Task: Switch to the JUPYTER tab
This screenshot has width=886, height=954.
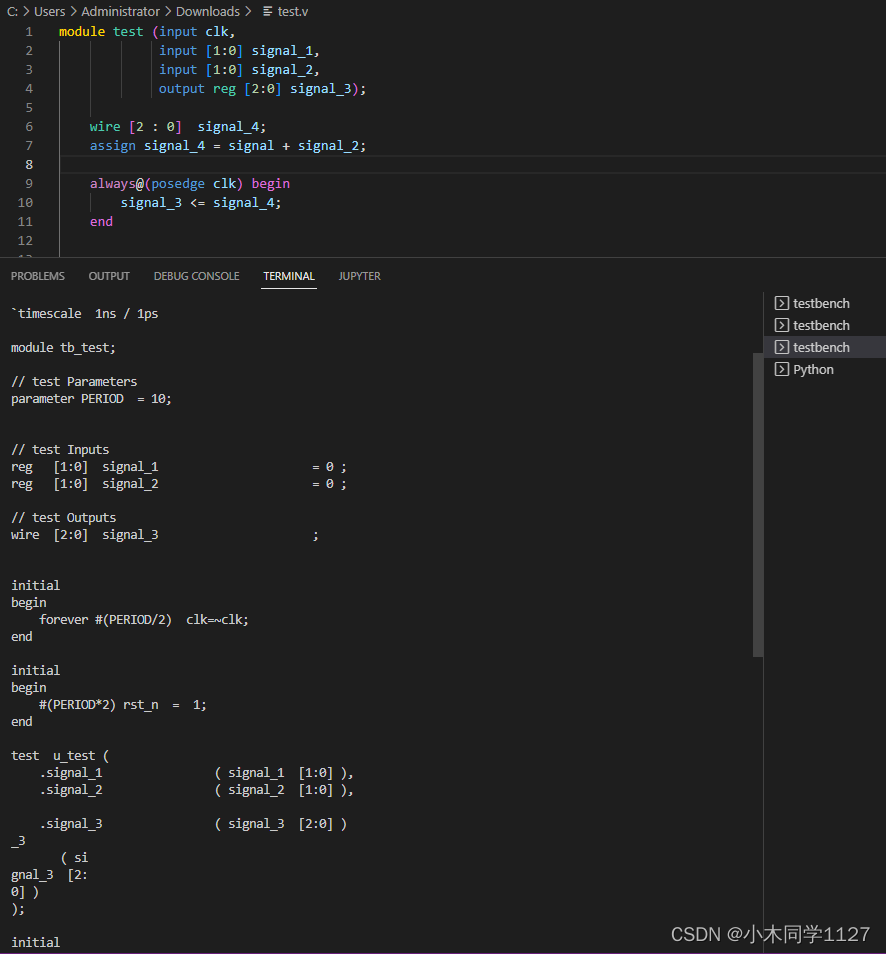Action: click(360, 276)
